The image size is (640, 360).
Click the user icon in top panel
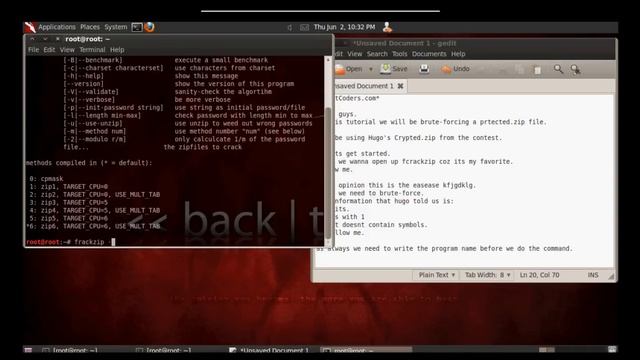387,27
